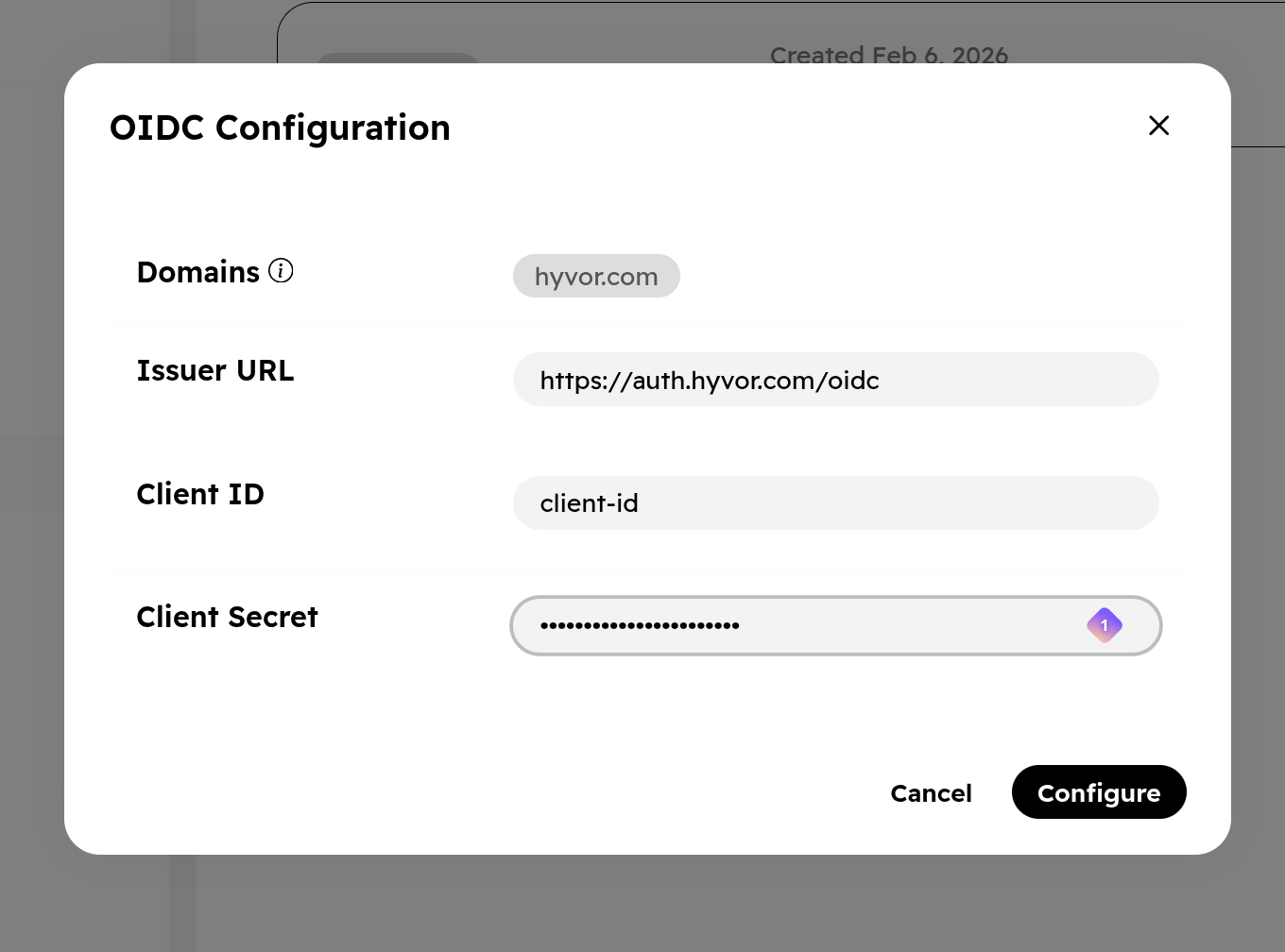Click the Domains label

(x=198, y=272)
